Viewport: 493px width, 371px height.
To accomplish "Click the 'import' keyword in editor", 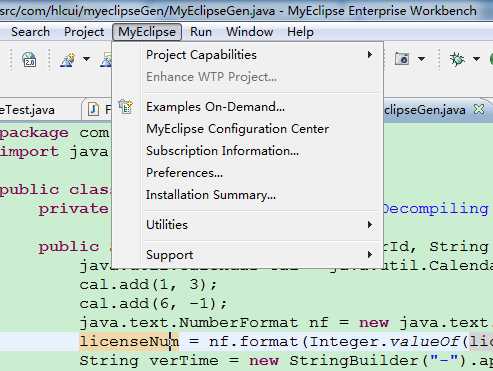I will [x=29, y=152].
